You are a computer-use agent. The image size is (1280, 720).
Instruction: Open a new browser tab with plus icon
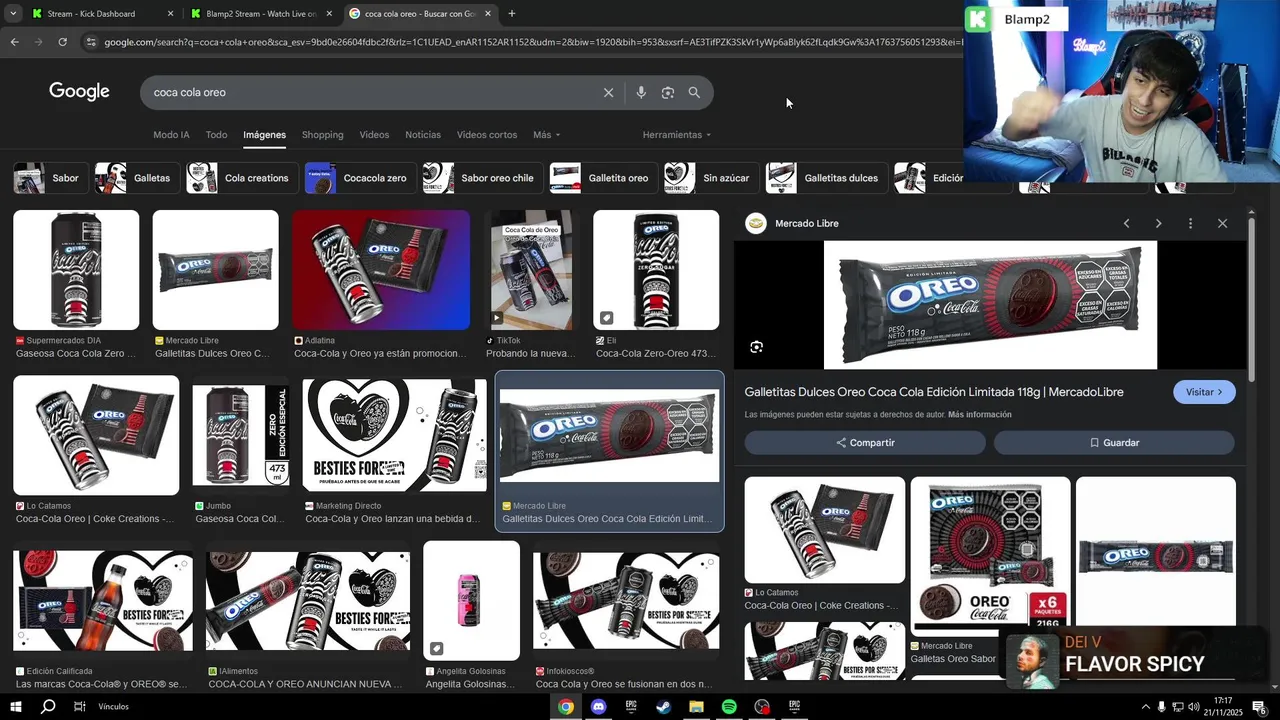click(512, 14)
